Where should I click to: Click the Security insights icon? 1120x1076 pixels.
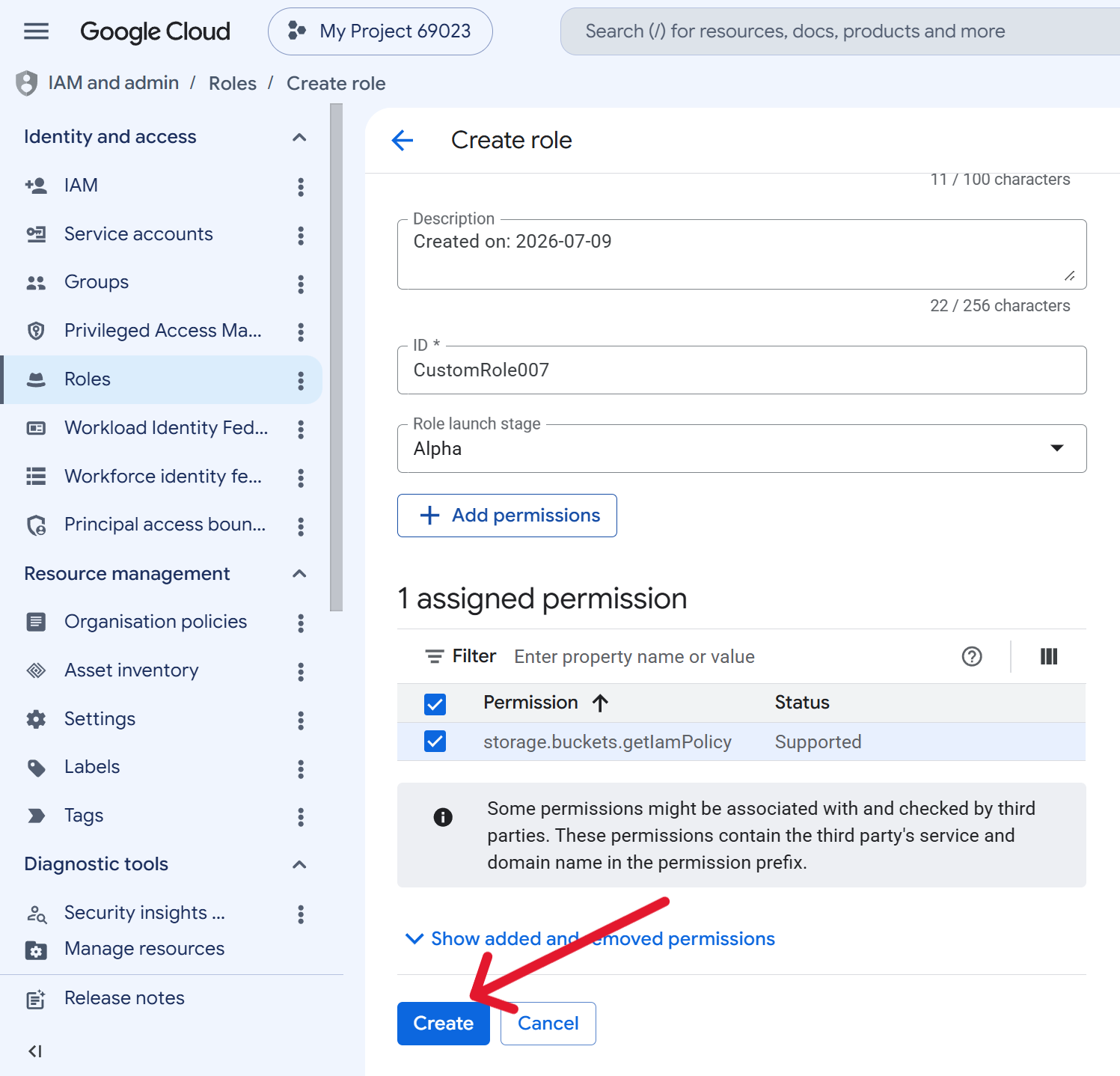coord(36,914)
